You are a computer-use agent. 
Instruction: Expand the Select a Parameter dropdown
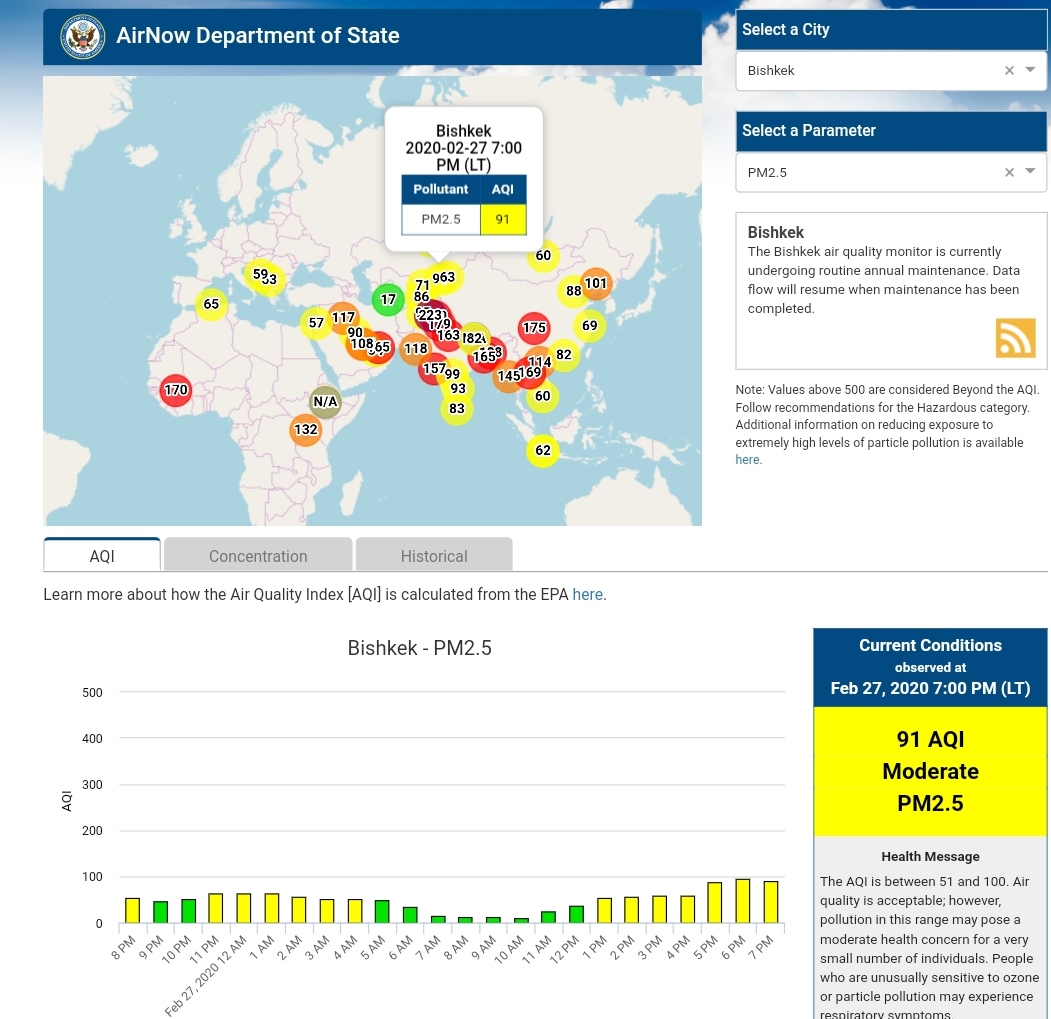point(1031,172)
